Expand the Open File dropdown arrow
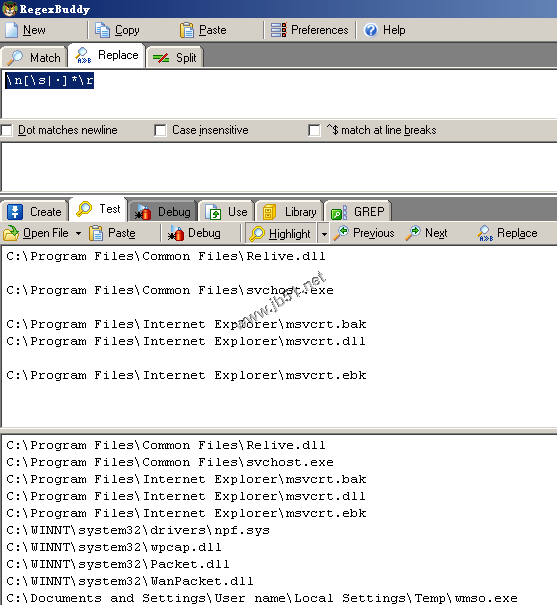The image size is (557, 605). pos(78,233)
